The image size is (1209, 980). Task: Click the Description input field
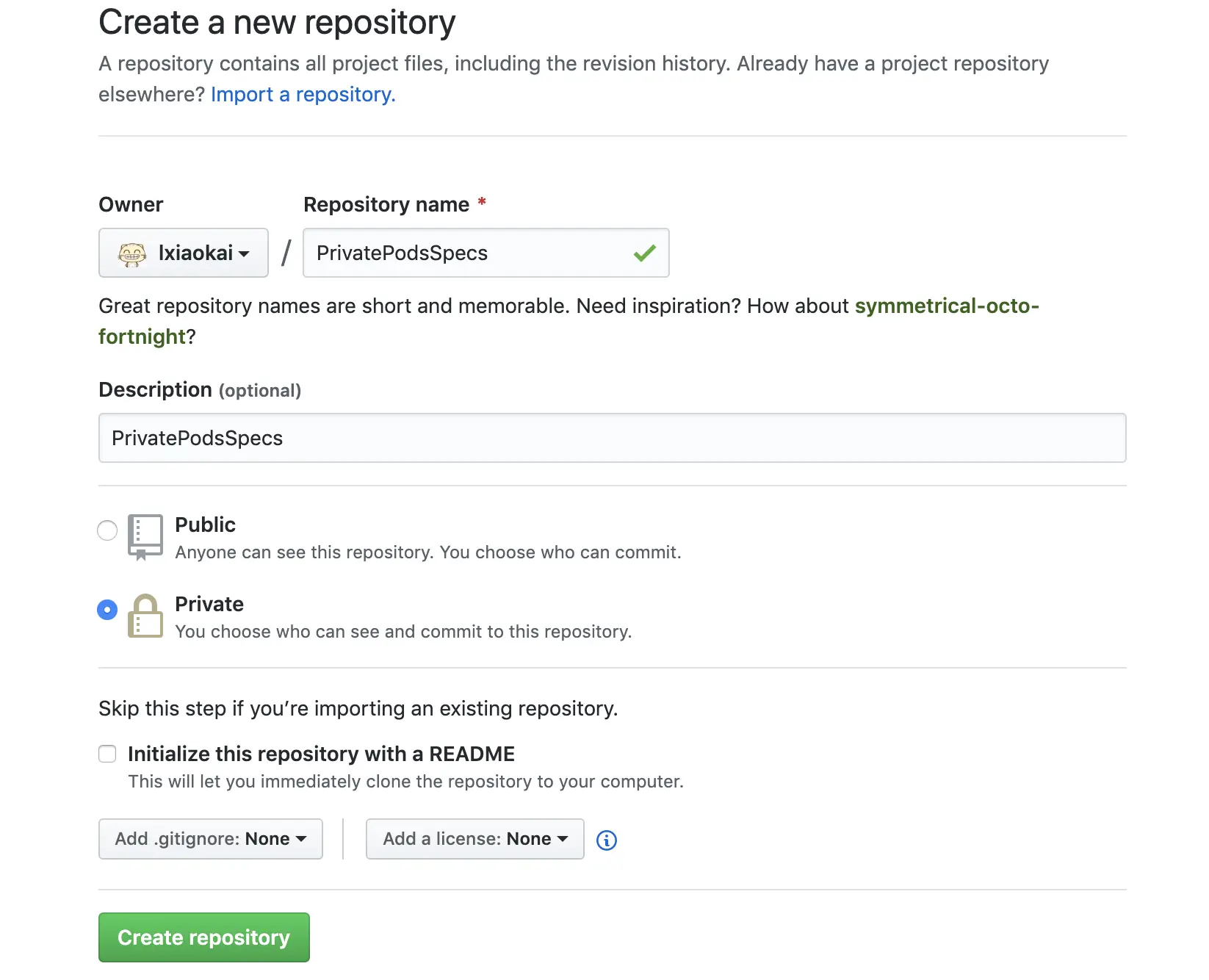point(612,439)
